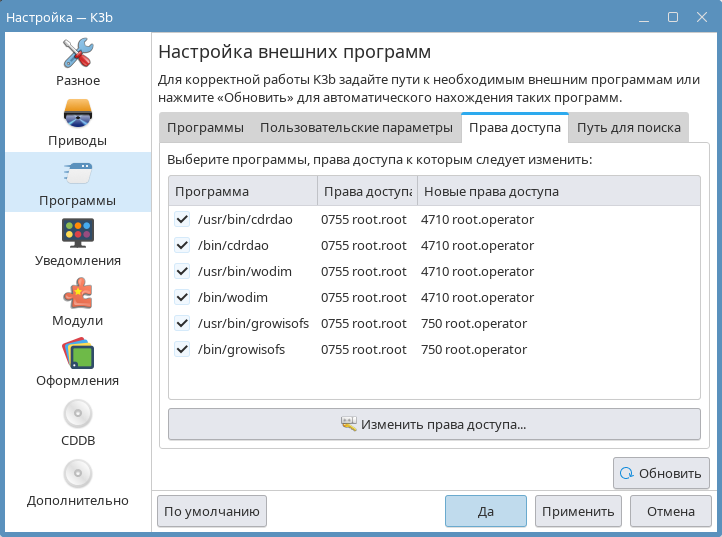Open the CDDB settings section
This screenshot has height=537, width=722.
point(77,422)
